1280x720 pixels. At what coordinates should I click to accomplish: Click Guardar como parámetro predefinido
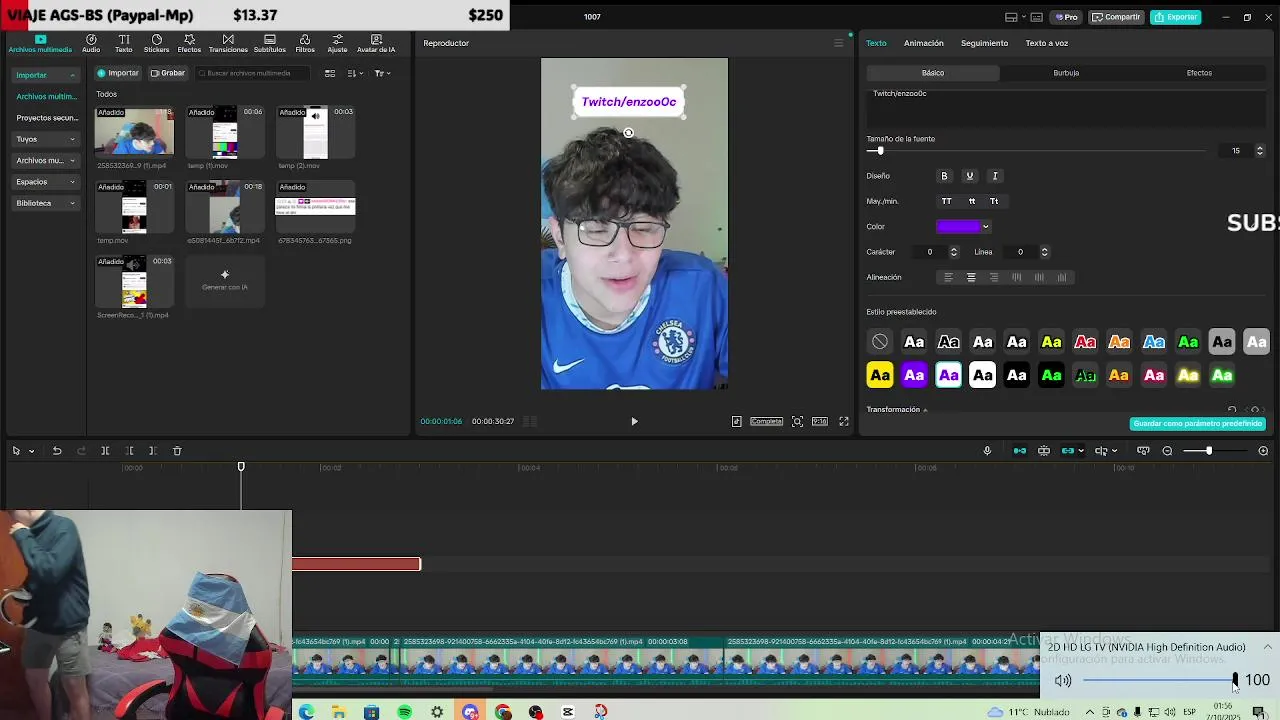[1198, 423]
